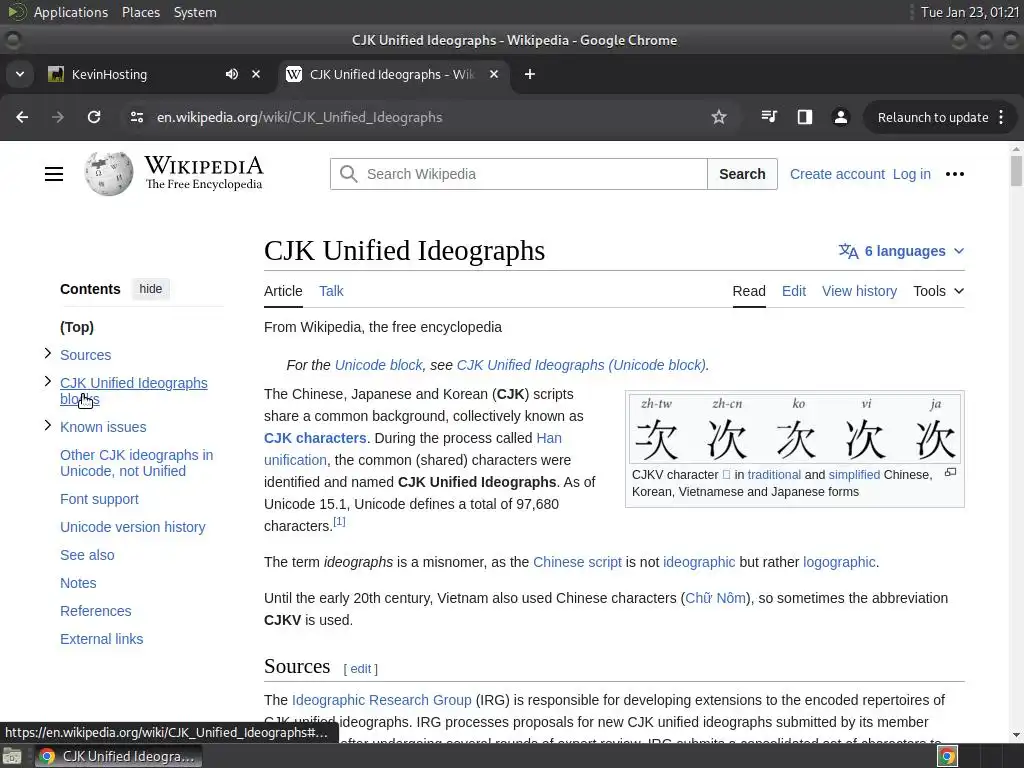Click Chrome tray icon in bottom panel
The image size is (1024, 768).
tap(947, 756)
